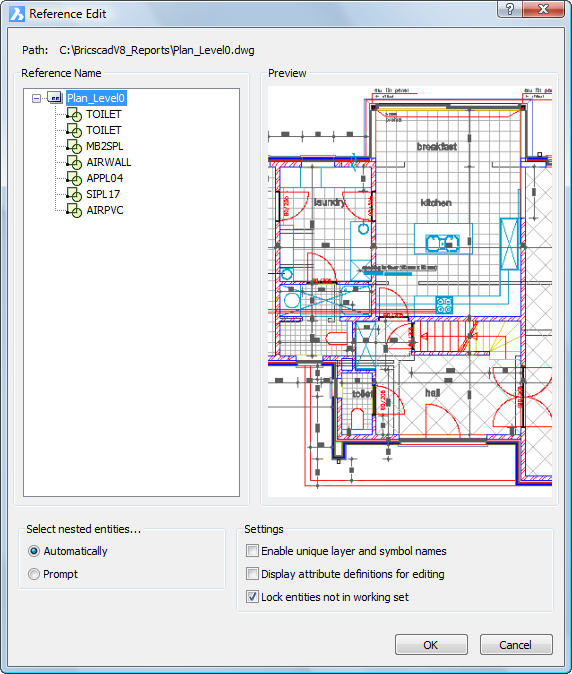
Task: Uncheck Lock entities not in working set
Action: tap(252, 597)
